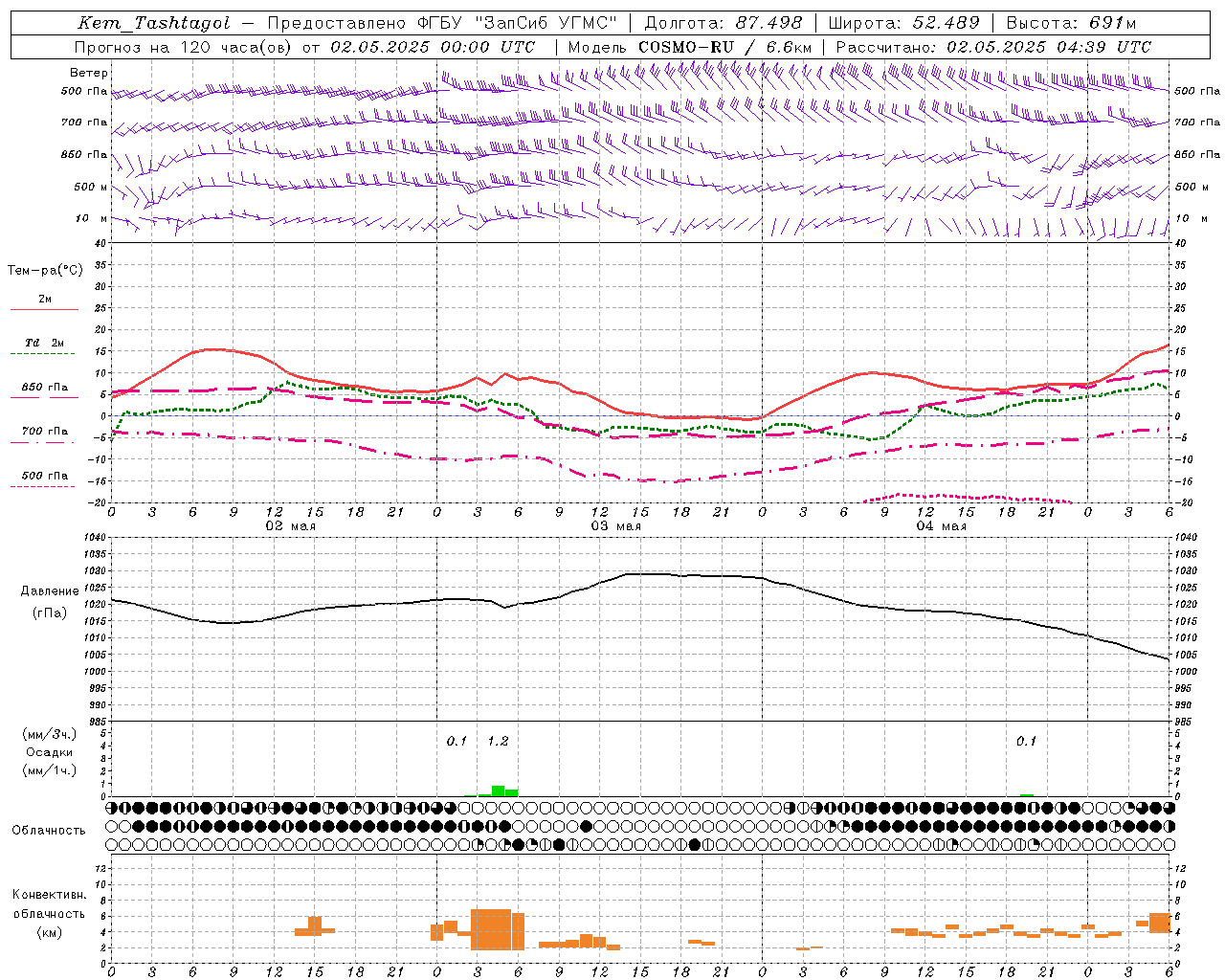Click the tallest green precipitation bar

pos(498,791)
